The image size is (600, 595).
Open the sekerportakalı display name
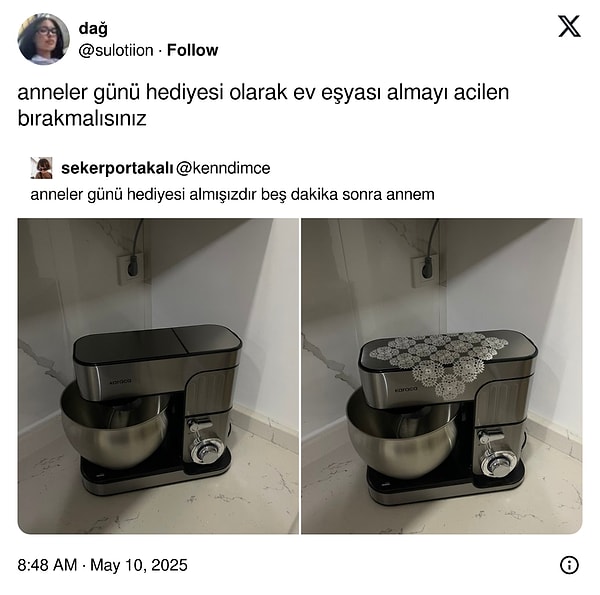(117, 168)
